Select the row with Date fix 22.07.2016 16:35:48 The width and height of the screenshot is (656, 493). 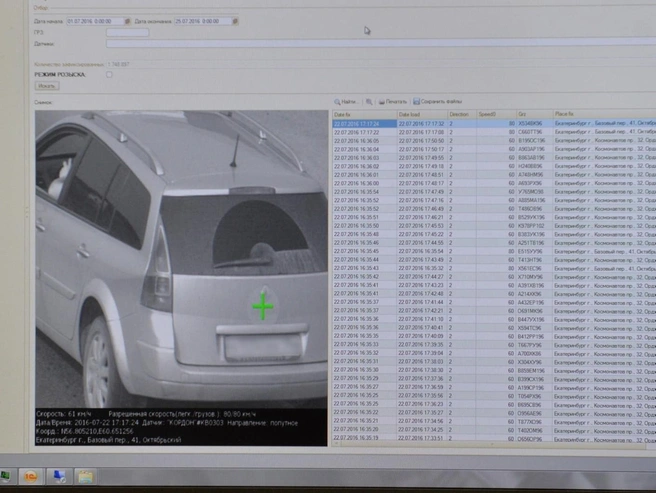[x=494, y=234]
